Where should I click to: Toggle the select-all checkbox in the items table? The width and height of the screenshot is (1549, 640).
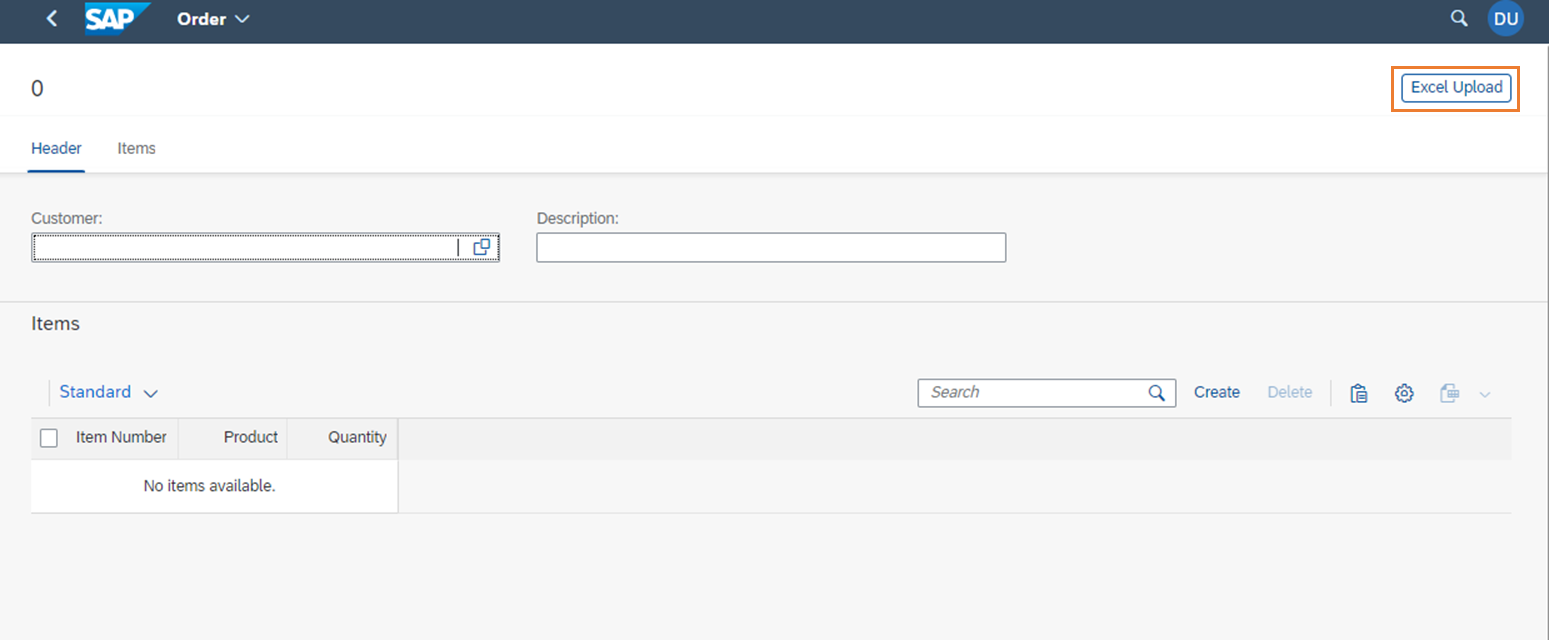coord(48,438)
